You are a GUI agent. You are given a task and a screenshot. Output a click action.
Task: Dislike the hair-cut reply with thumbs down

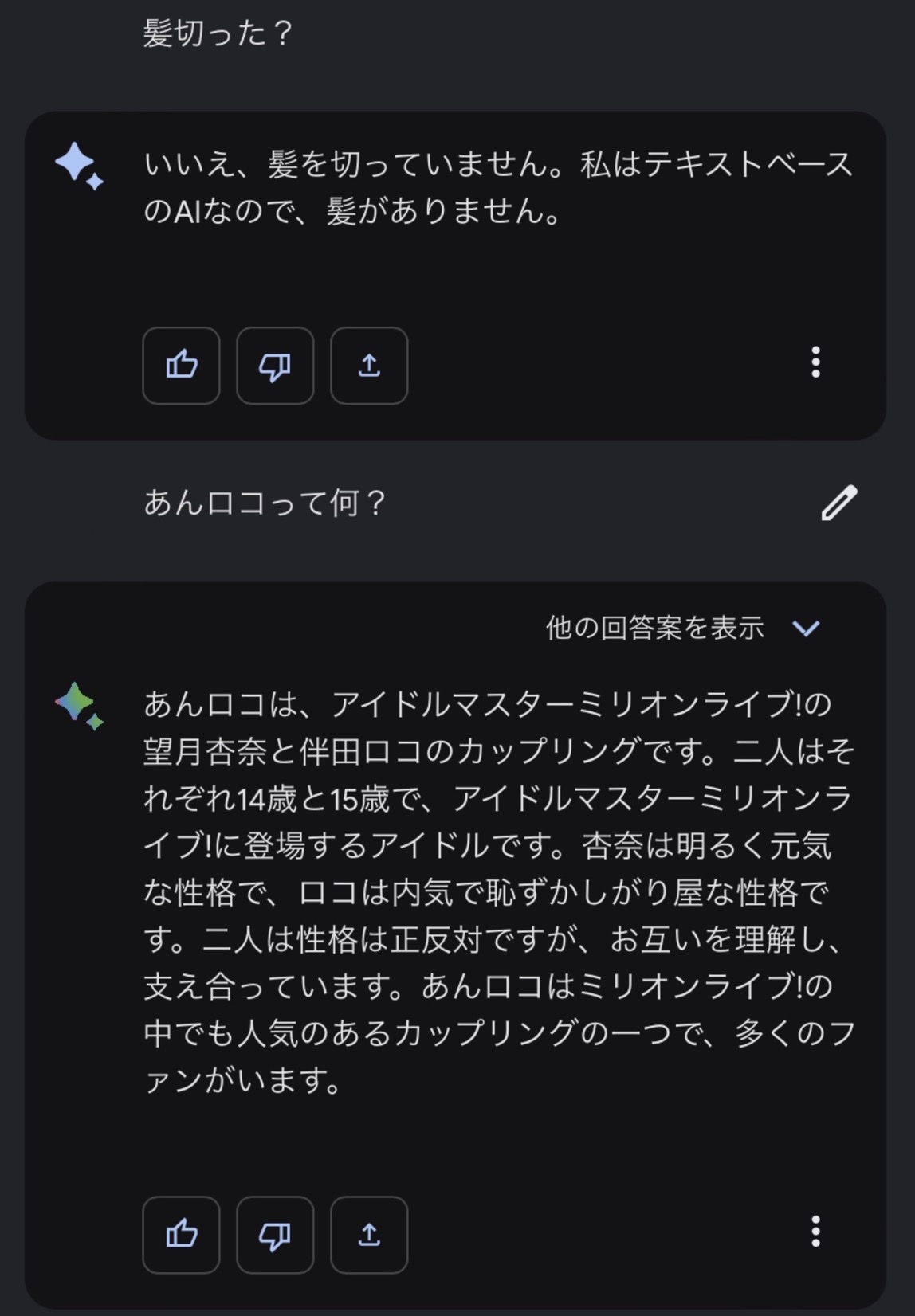coord(275,366)
